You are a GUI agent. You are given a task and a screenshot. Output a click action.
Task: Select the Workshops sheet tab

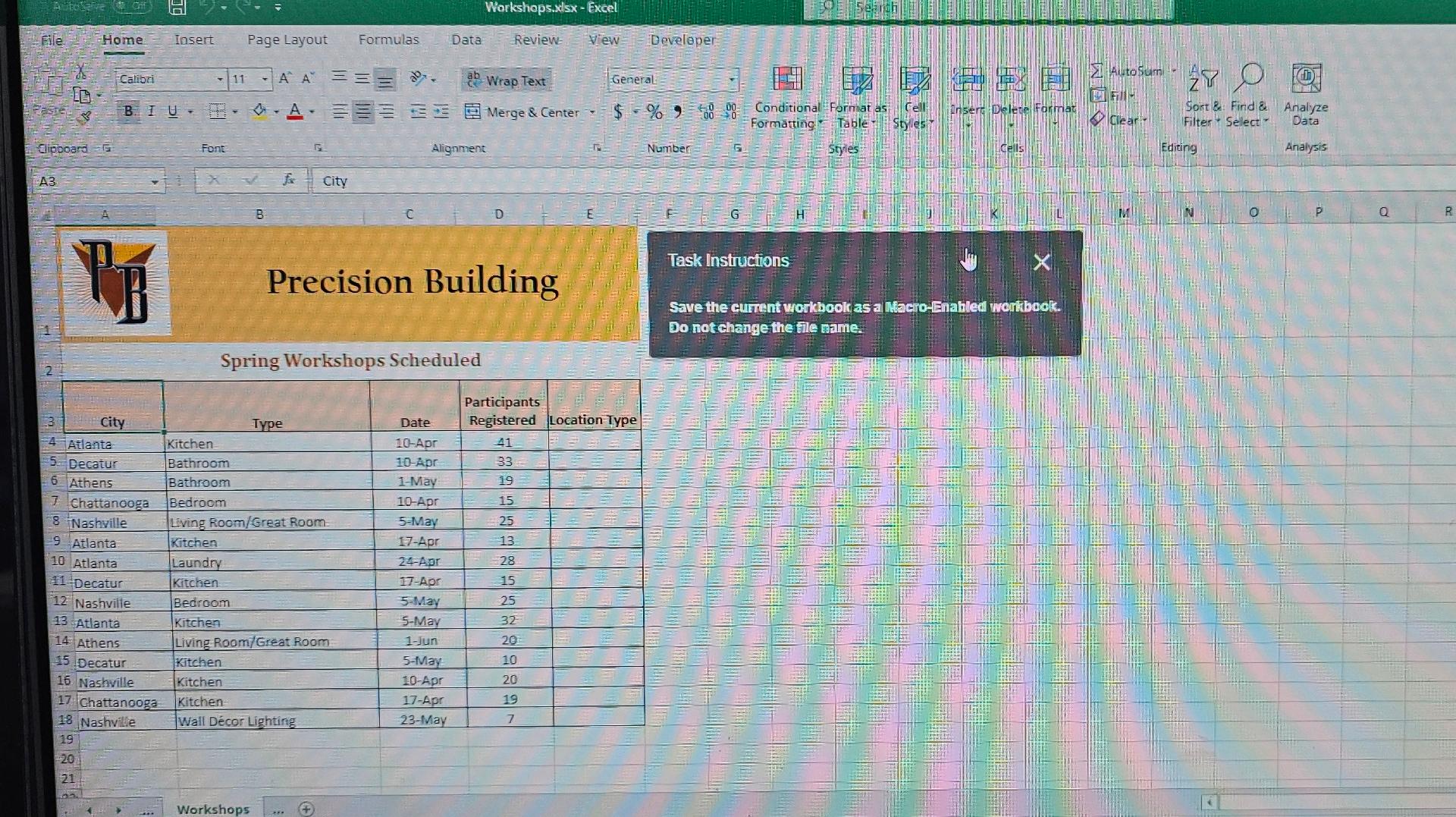(213, 809)
